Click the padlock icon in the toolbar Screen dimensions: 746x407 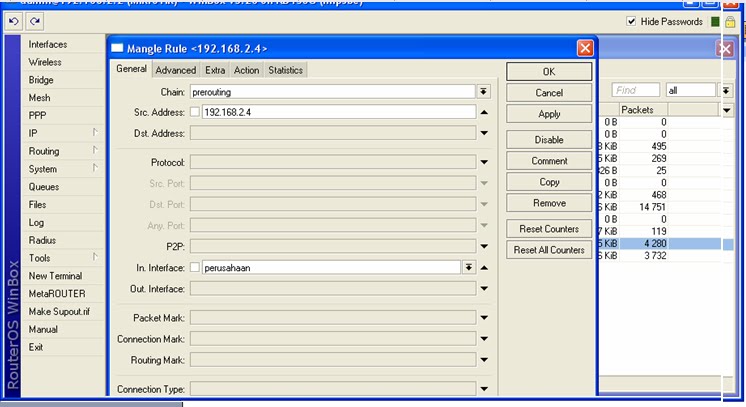click(730, 22)
